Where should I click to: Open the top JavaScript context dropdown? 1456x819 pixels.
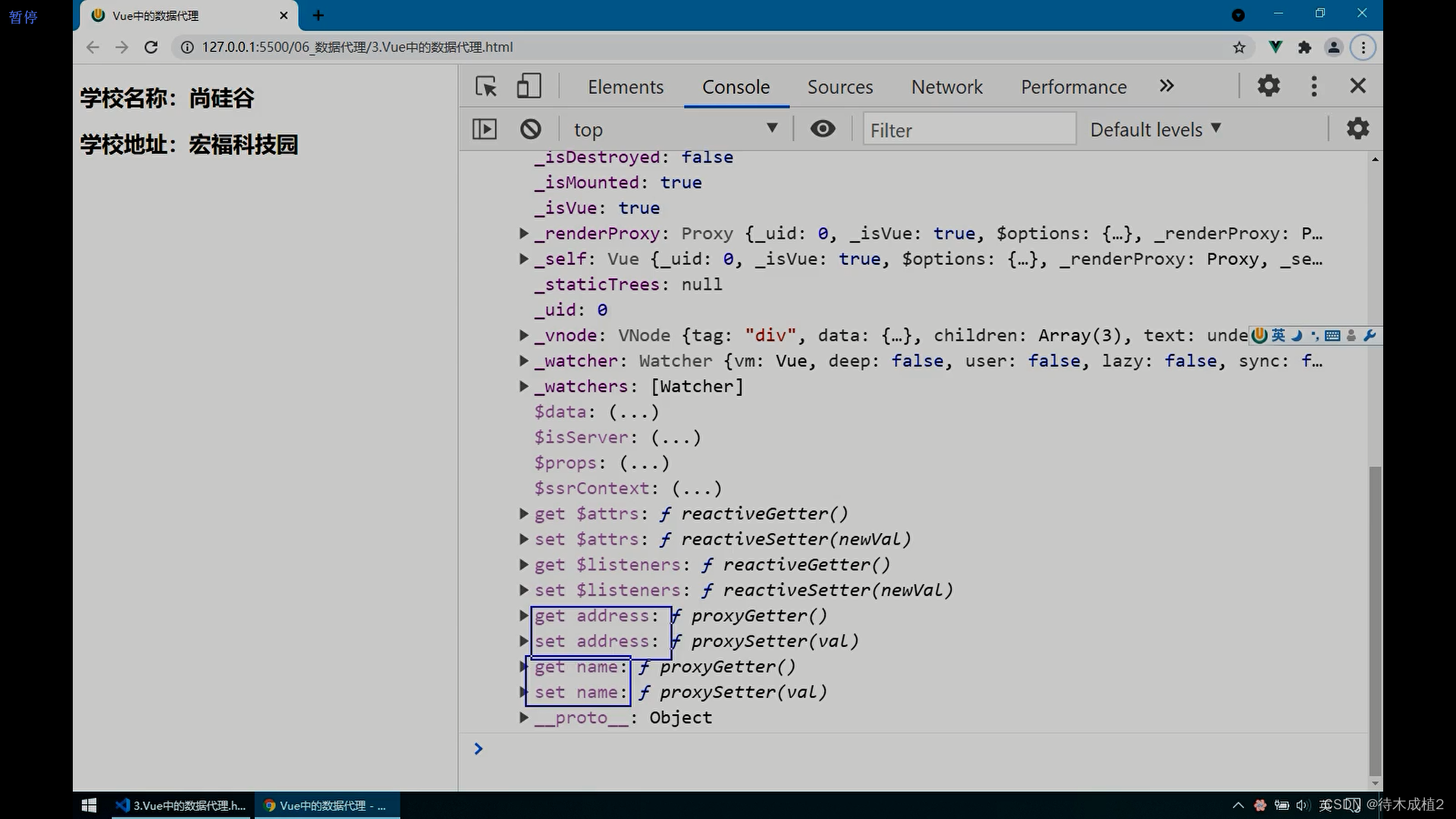(676, 130)
